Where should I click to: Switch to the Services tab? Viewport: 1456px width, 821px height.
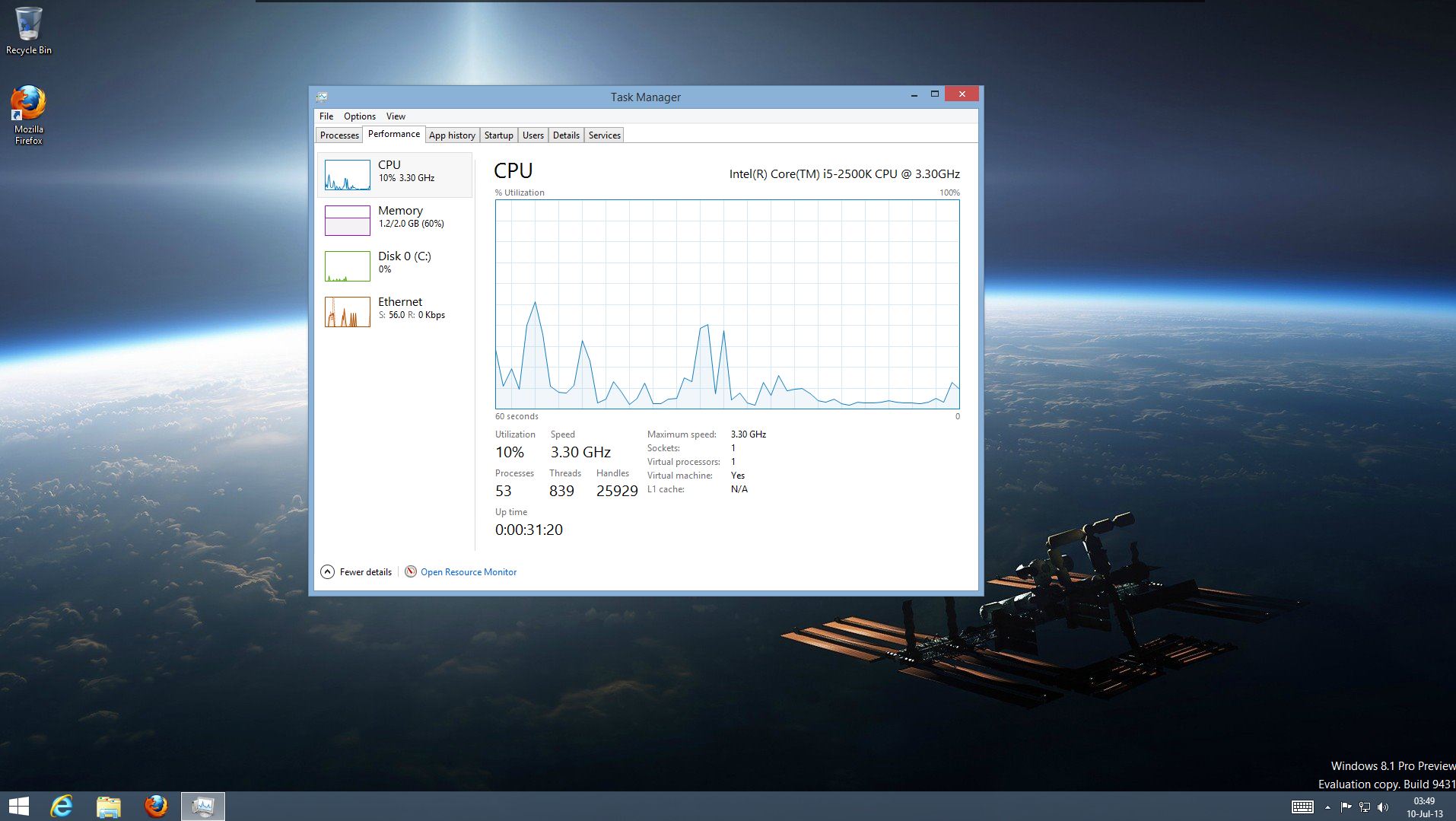(x=605, y=135)
